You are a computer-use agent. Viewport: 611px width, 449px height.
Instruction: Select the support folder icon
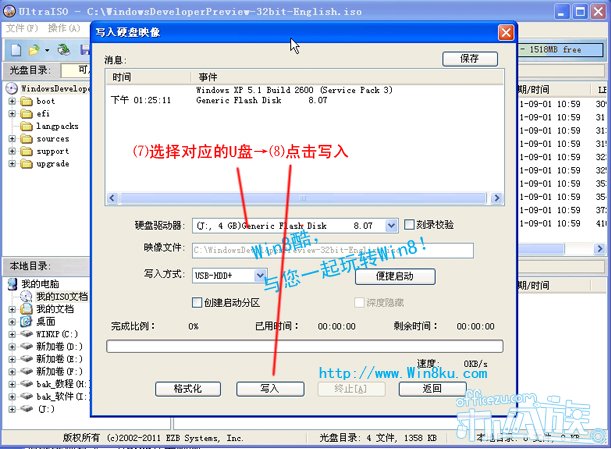tap(26, 151)
